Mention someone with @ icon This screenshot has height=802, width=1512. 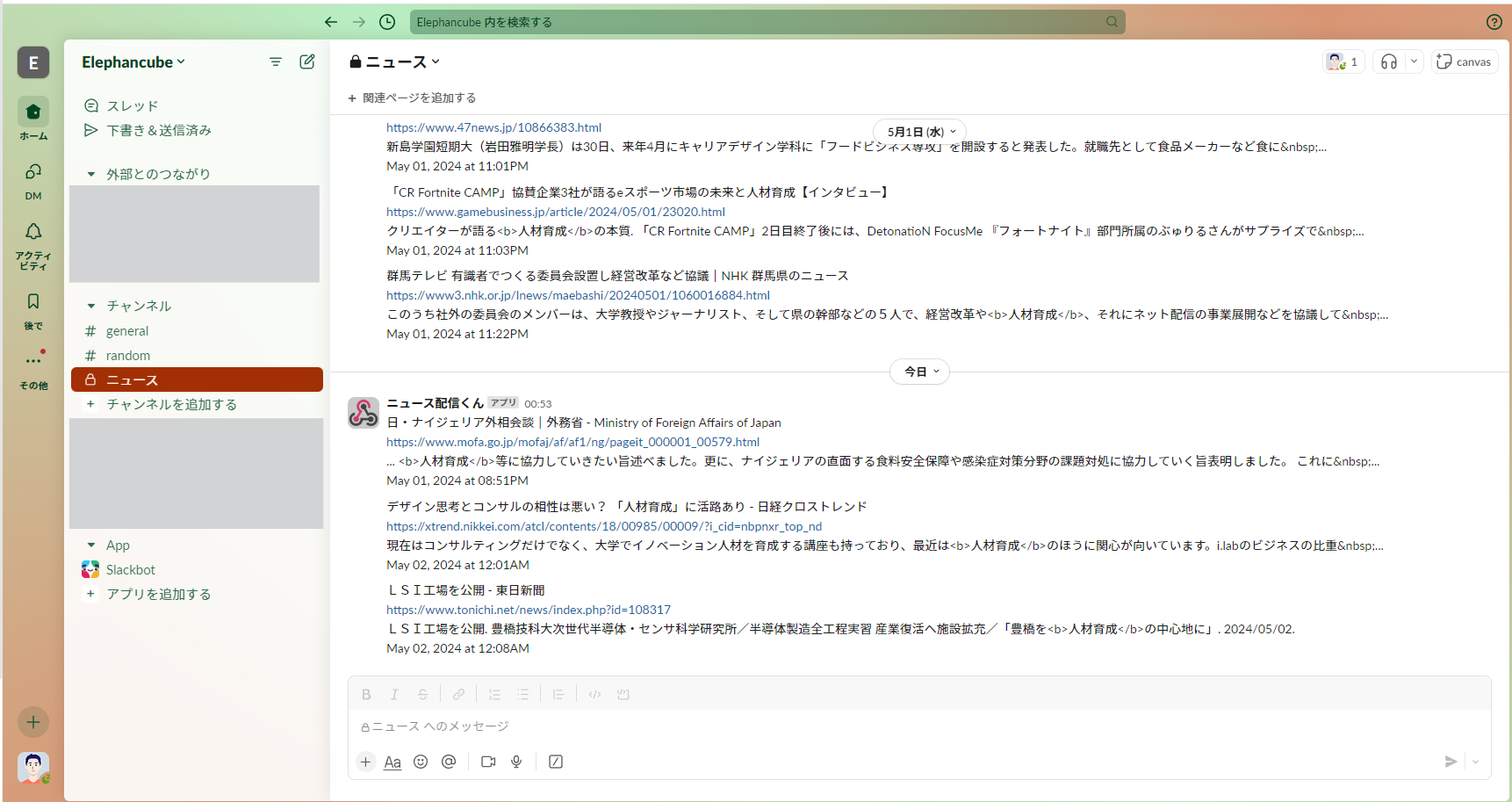449,762
